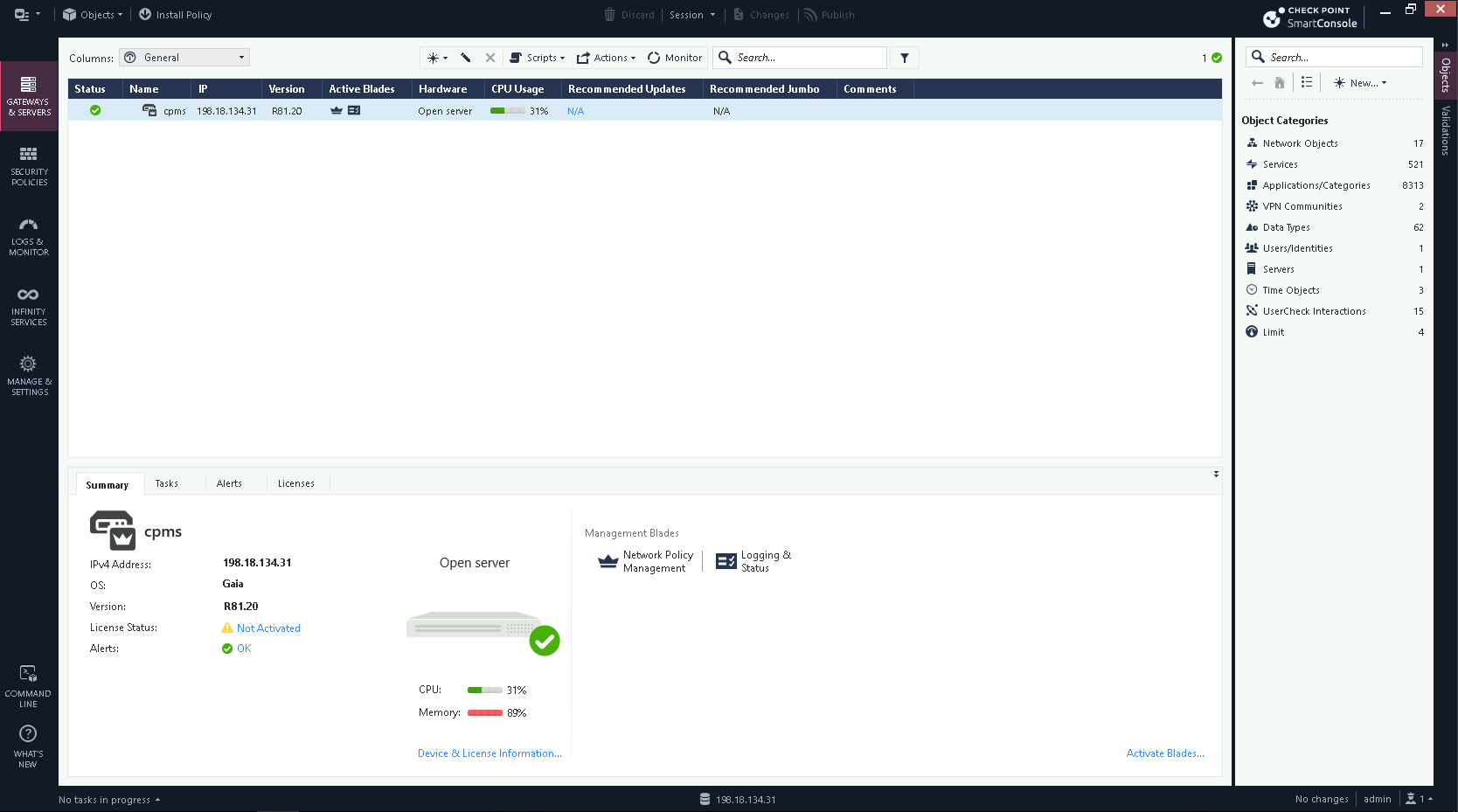Open the Columns General dropdown

pyautogui.click(x=184, y=58)
